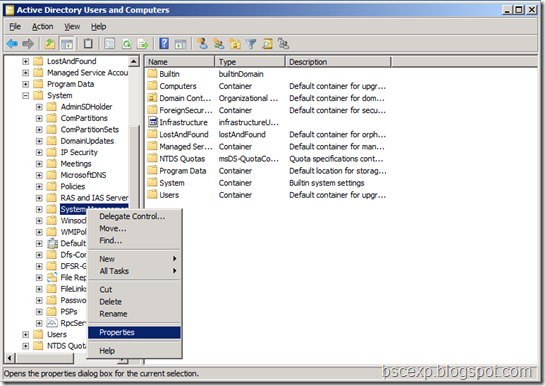Click the RpcServices icon in tree

point(52,323)
